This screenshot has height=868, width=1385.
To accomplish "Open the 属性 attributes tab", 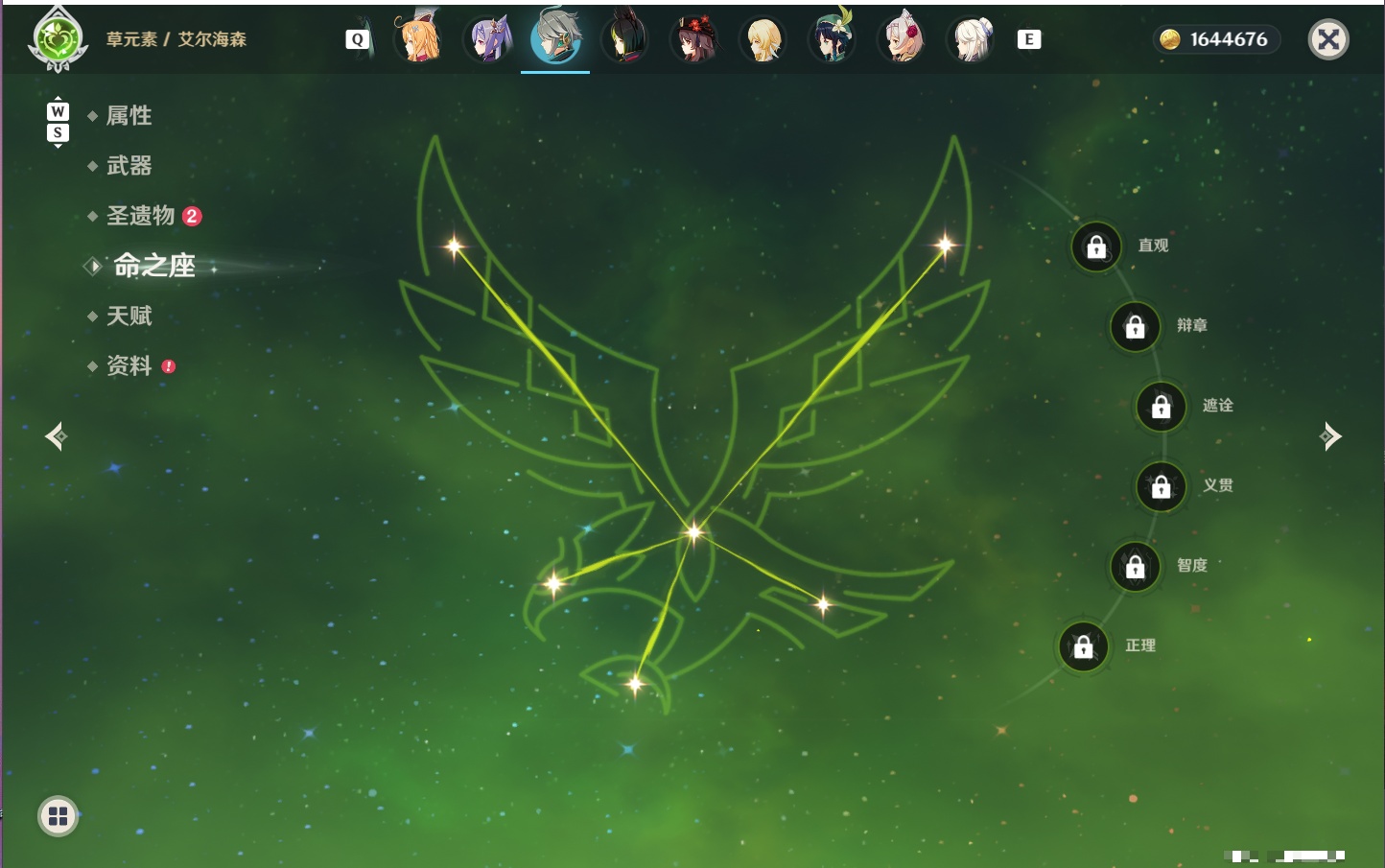I will click(x=129, y=116).
